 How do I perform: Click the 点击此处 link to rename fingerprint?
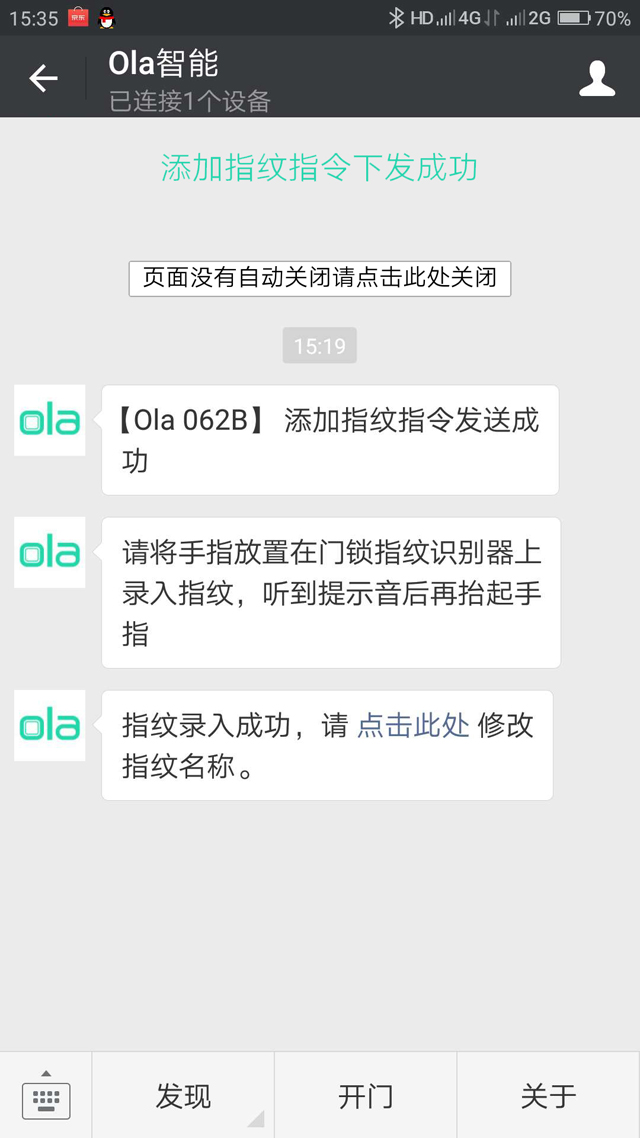(x=411, y=725)
